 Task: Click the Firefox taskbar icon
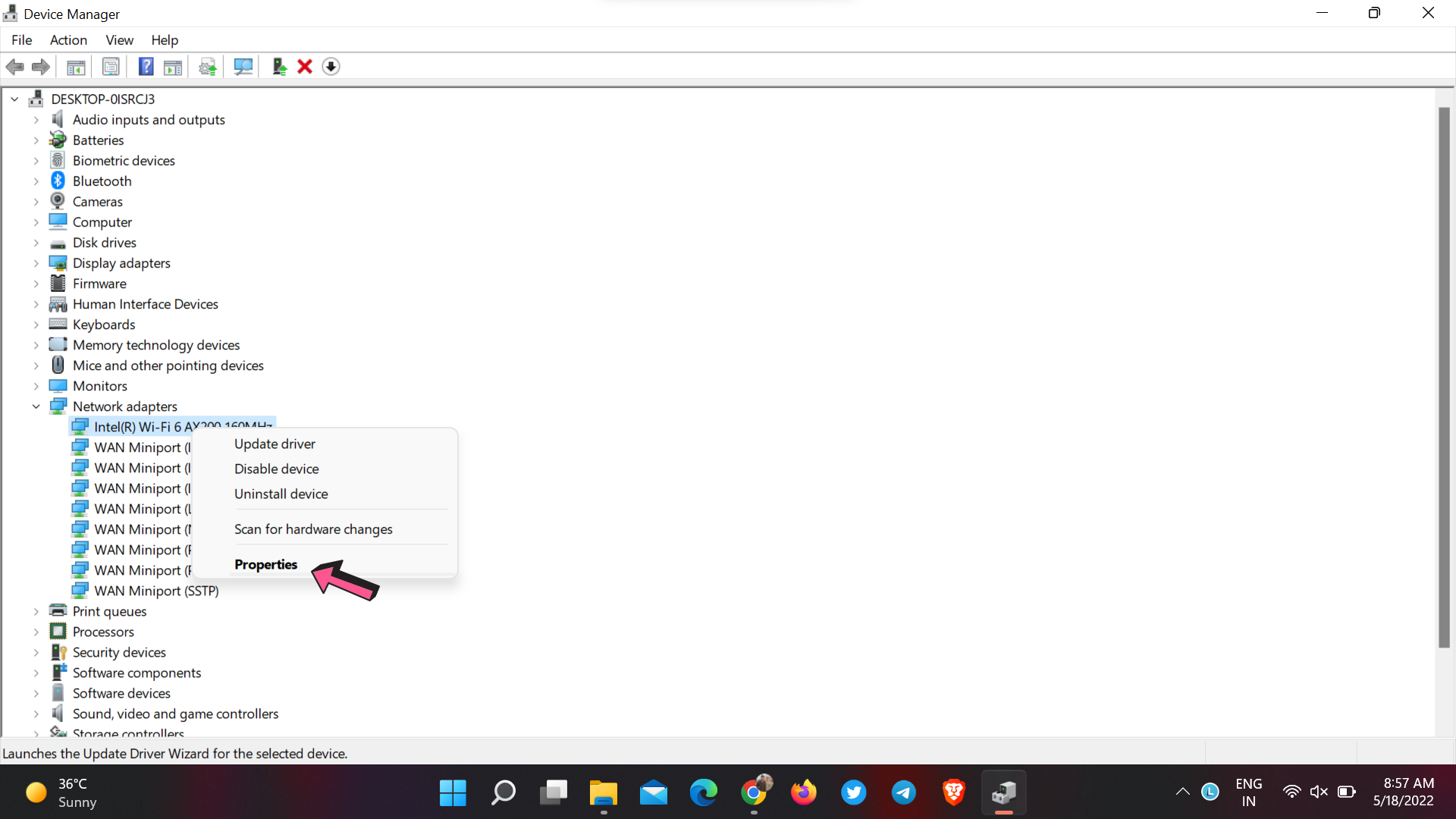pos(804,793)
